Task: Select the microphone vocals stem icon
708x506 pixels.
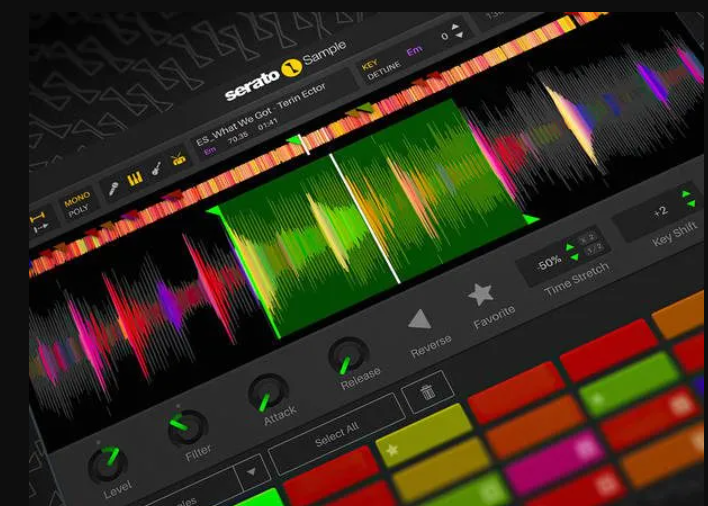Action: [113, 188]
